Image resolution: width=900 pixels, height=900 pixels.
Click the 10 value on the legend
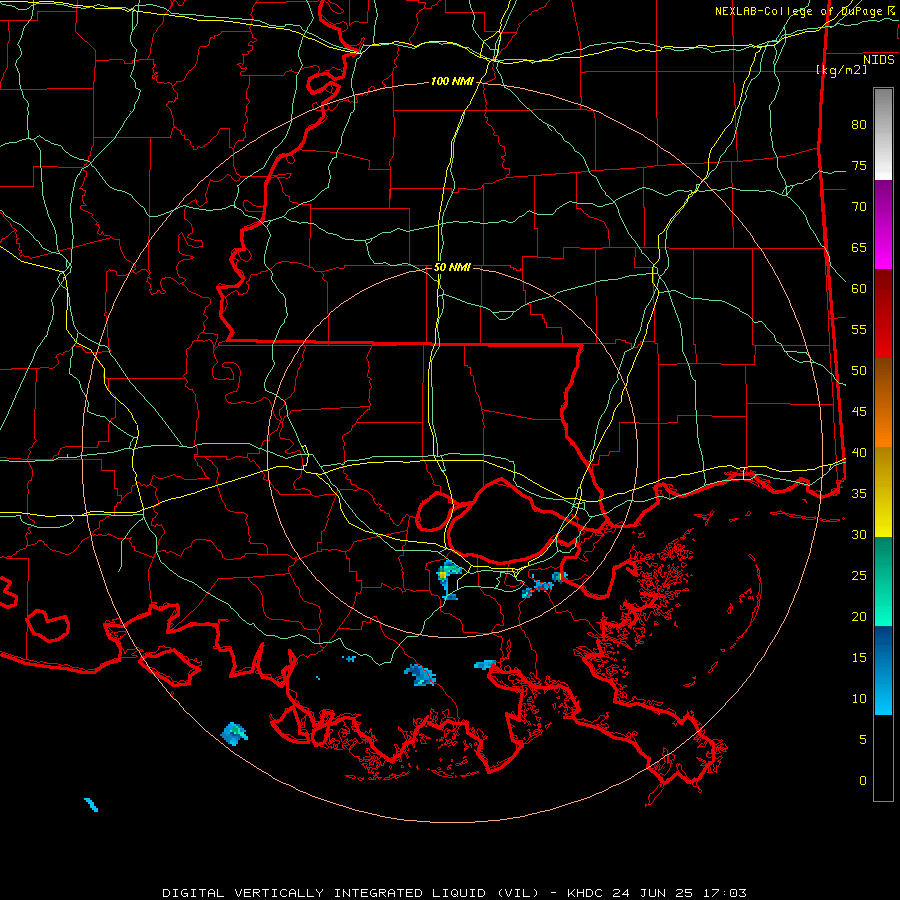[859, 699]
